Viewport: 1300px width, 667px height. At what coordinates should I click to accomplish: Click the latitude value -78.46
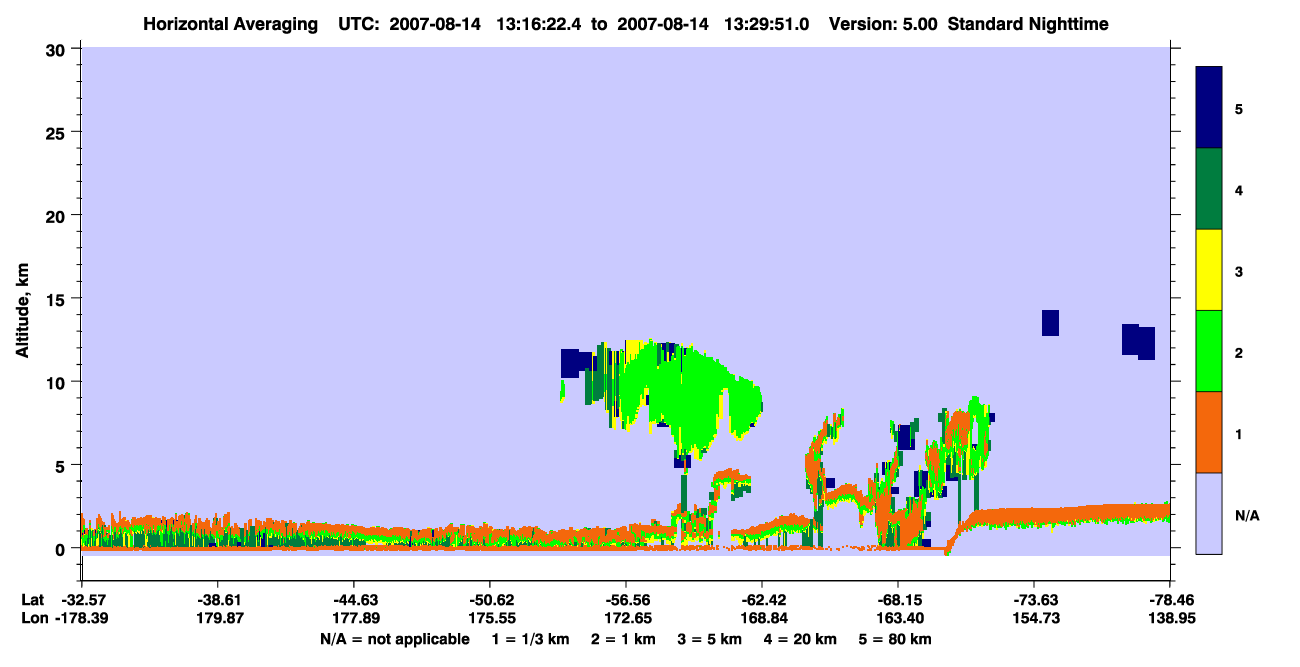pos(1170,600)
